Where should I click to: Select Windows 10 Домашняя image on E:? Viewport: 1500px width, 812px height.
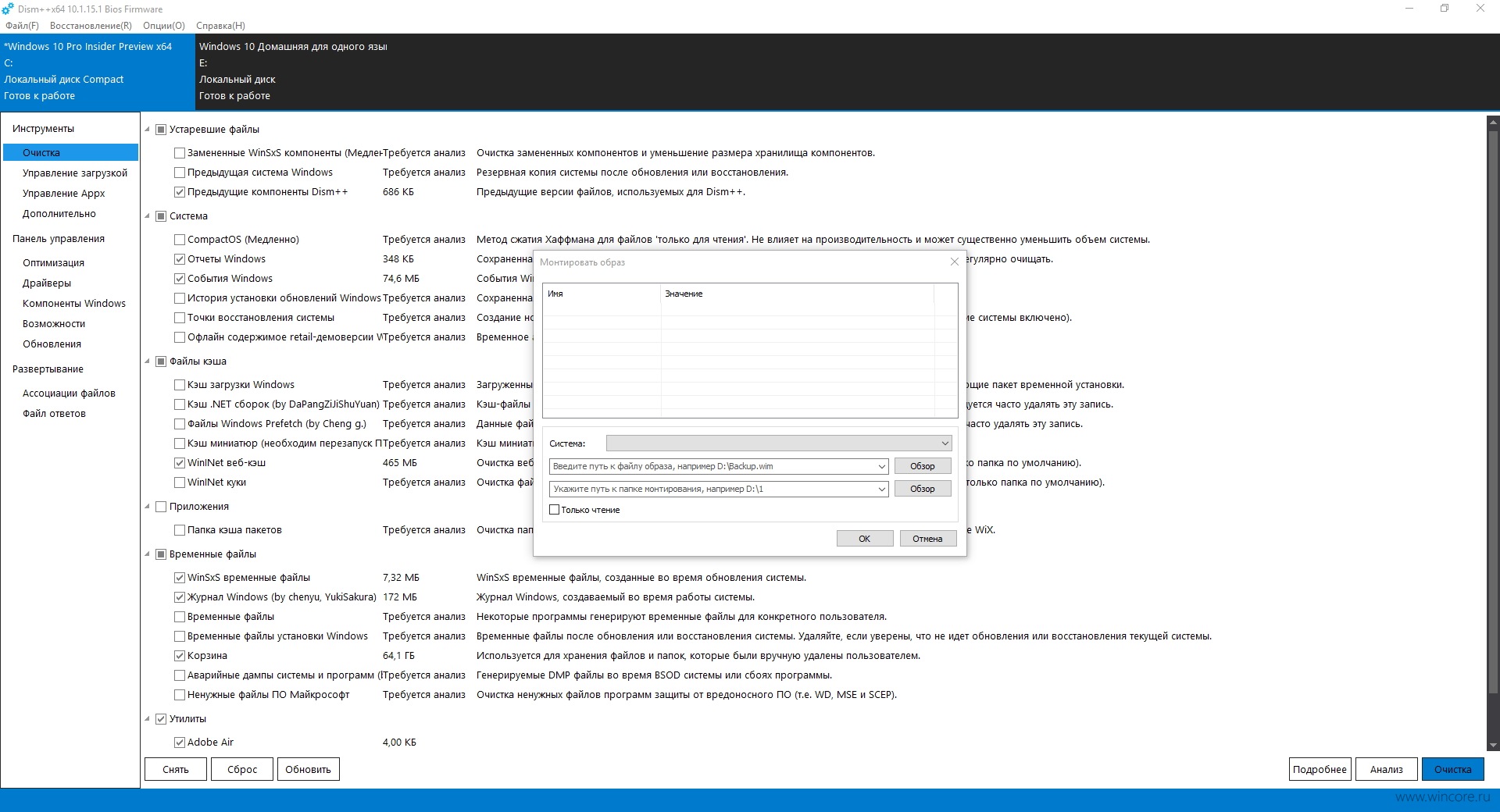[x=293, y=71]
